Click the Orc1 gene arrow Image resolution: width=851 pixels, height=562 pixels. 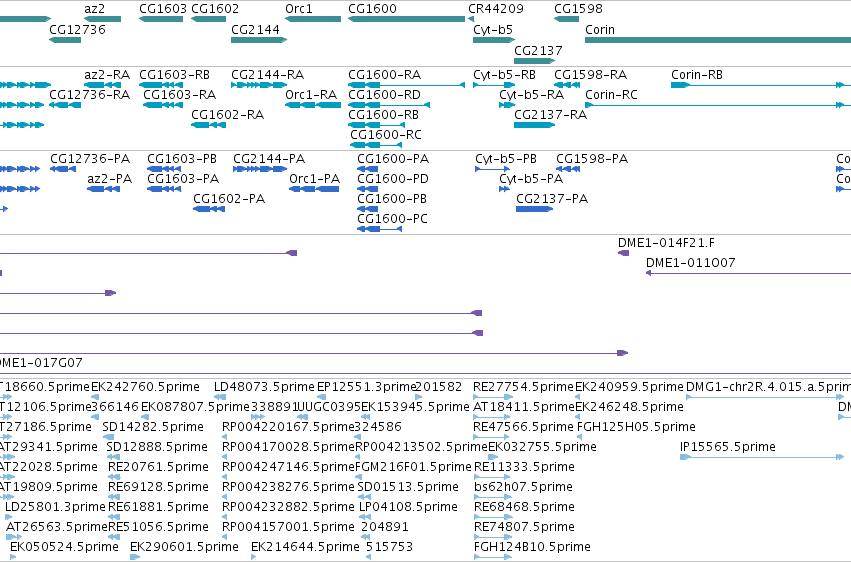point(313,19)
